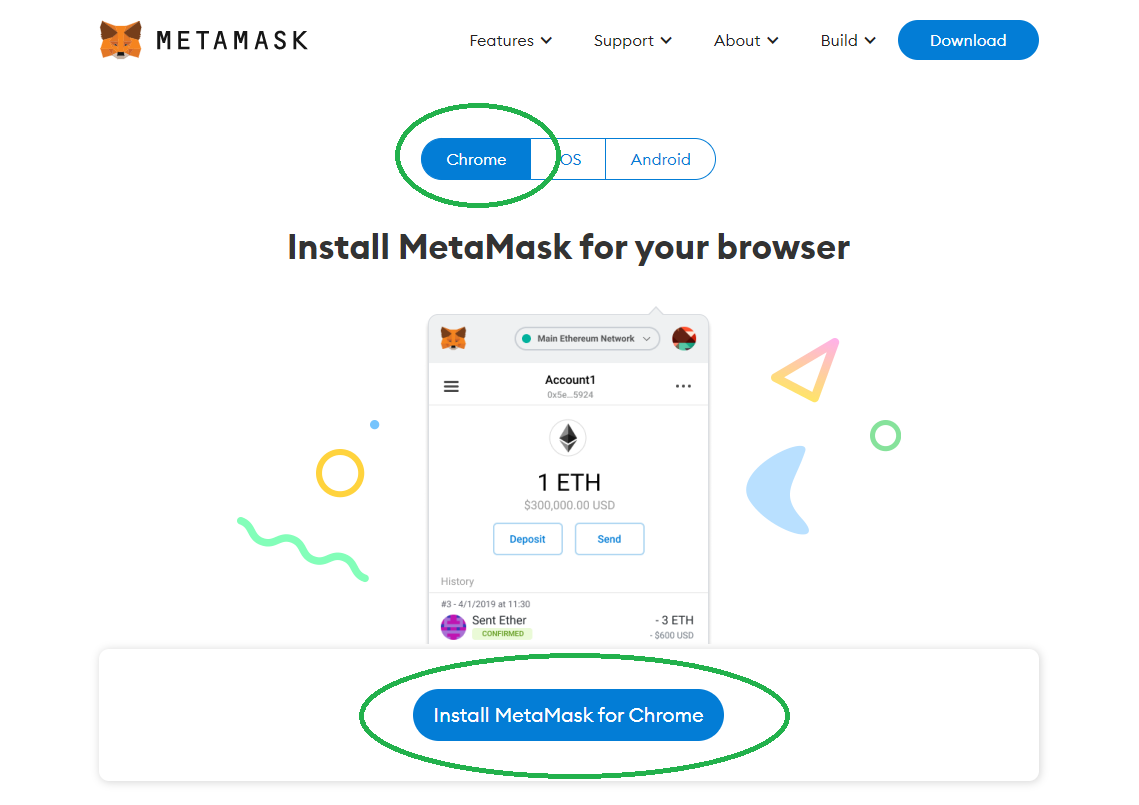Click the blue Download button
1139x805 pixels.
click(968, 40)
